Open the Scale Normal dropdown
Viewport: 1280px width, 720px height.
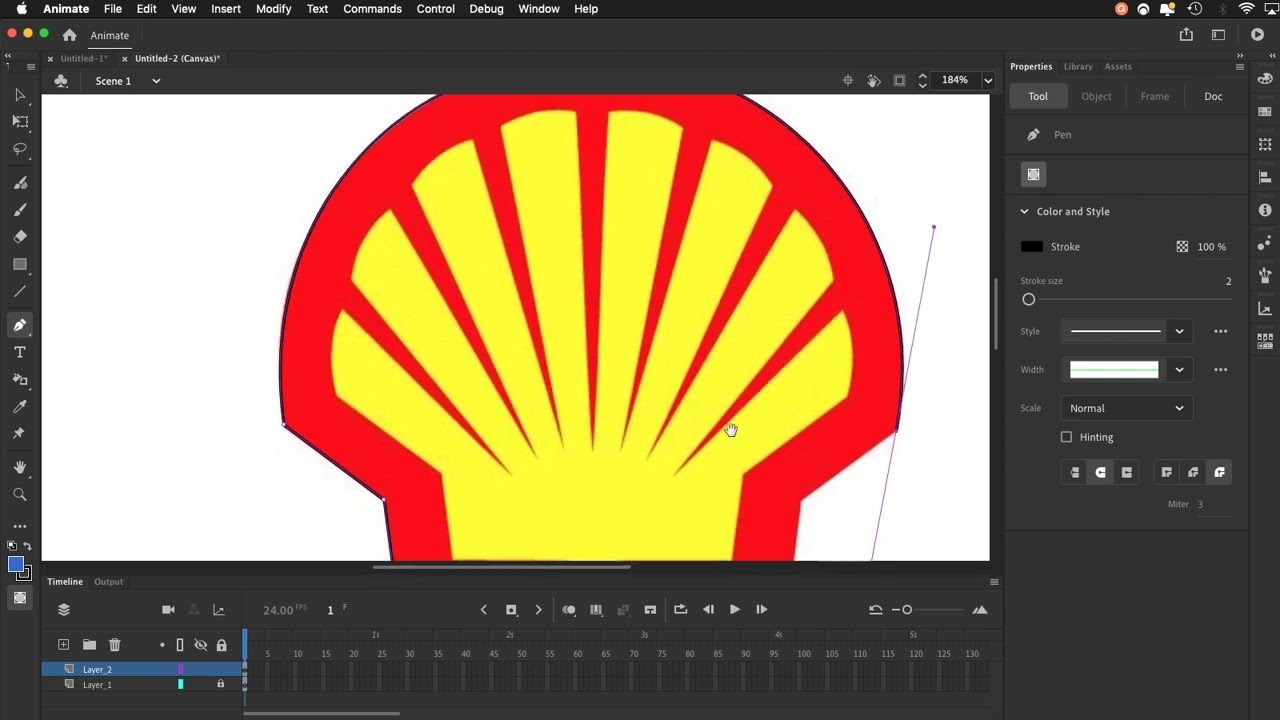click(1127, 408)
